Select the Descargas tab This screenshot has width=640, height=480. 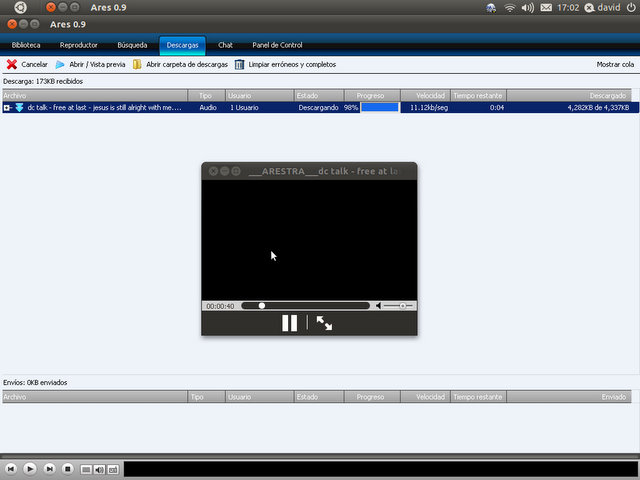(182, 45)
